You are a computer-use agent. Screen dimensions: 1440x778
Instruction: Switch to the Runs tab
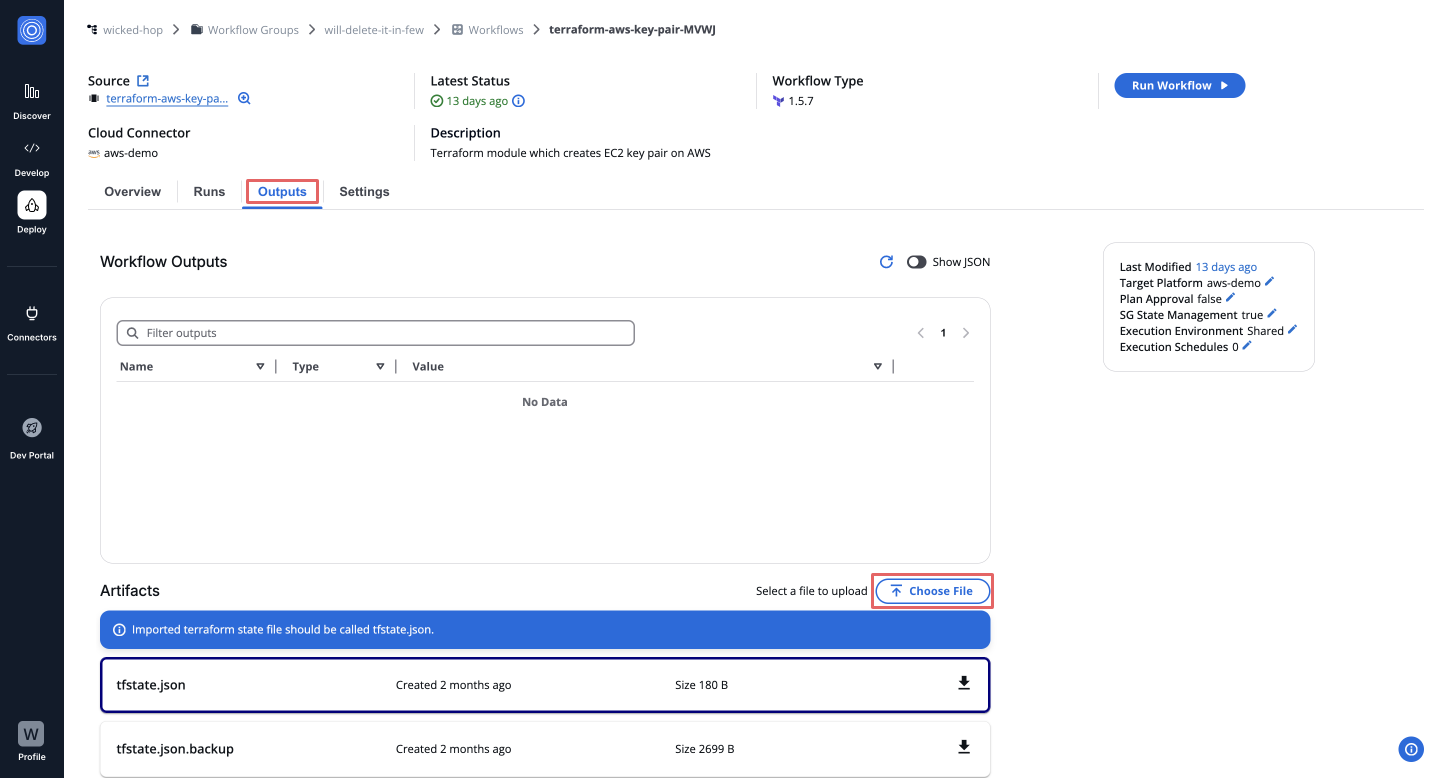[x=209, y=192]
